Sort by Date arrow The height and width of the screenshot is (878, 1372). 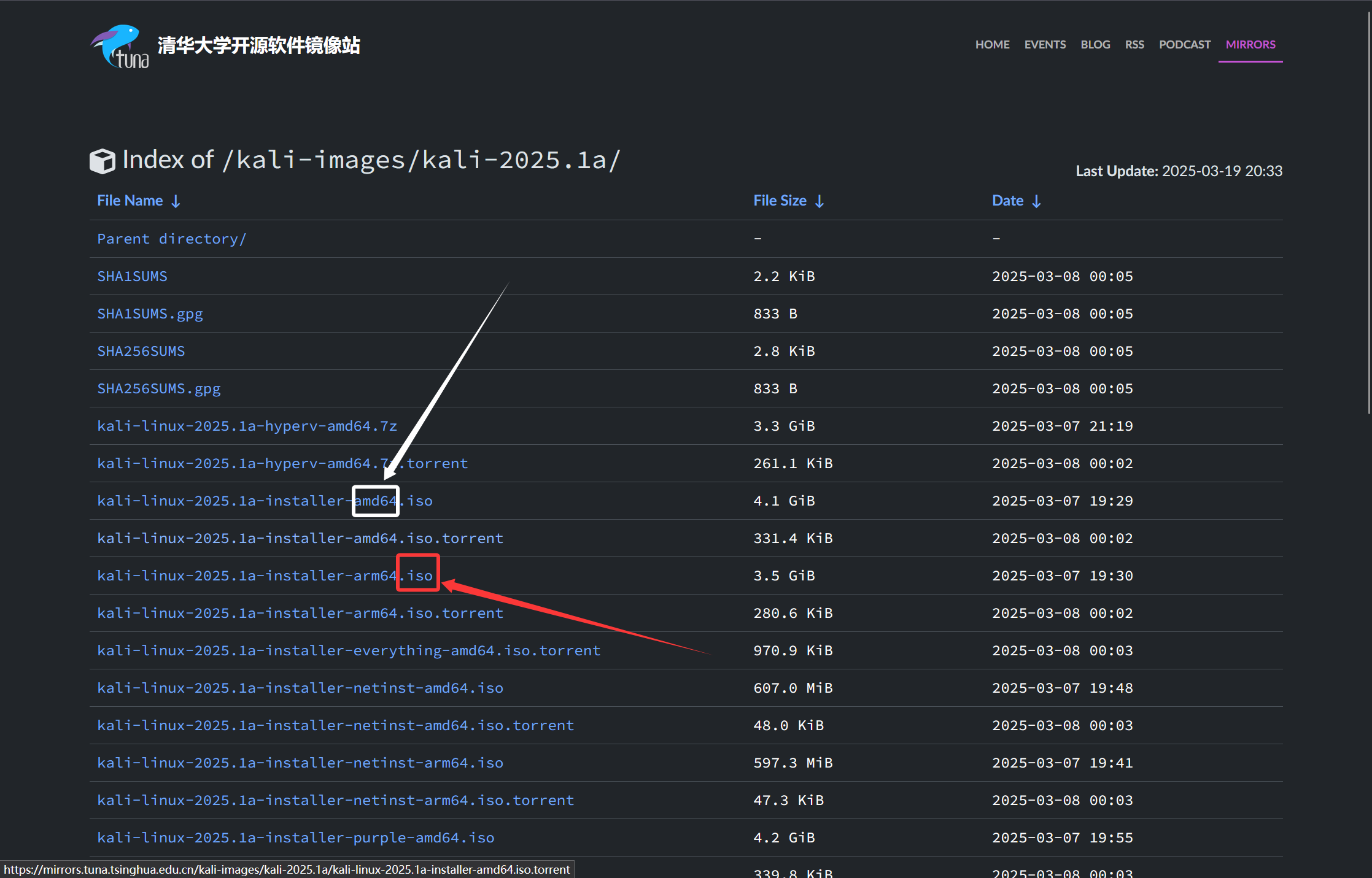coord(1036,201)
